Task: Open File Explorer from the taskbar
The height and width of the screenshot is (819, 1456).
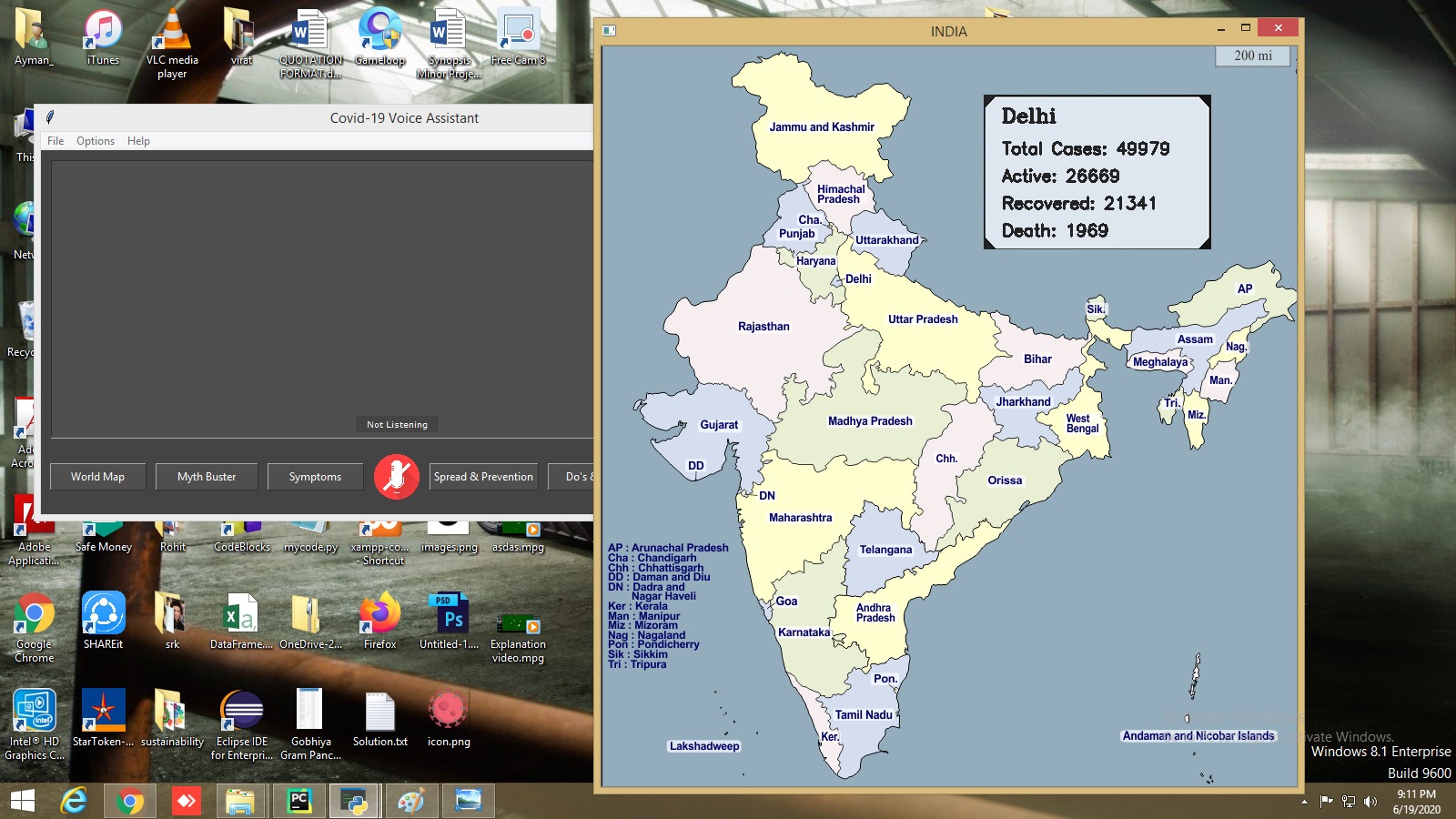Action: pos(241,801)
